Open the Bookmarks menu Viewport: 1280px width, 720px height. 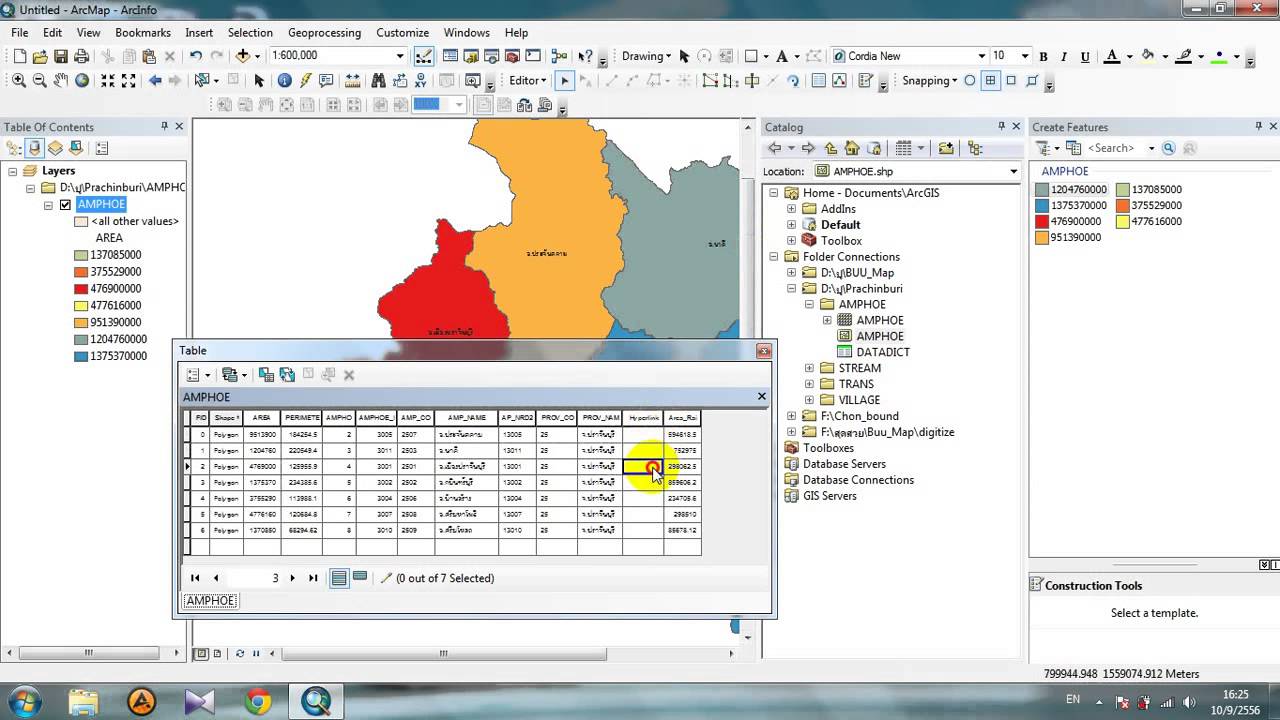[143, 32]
